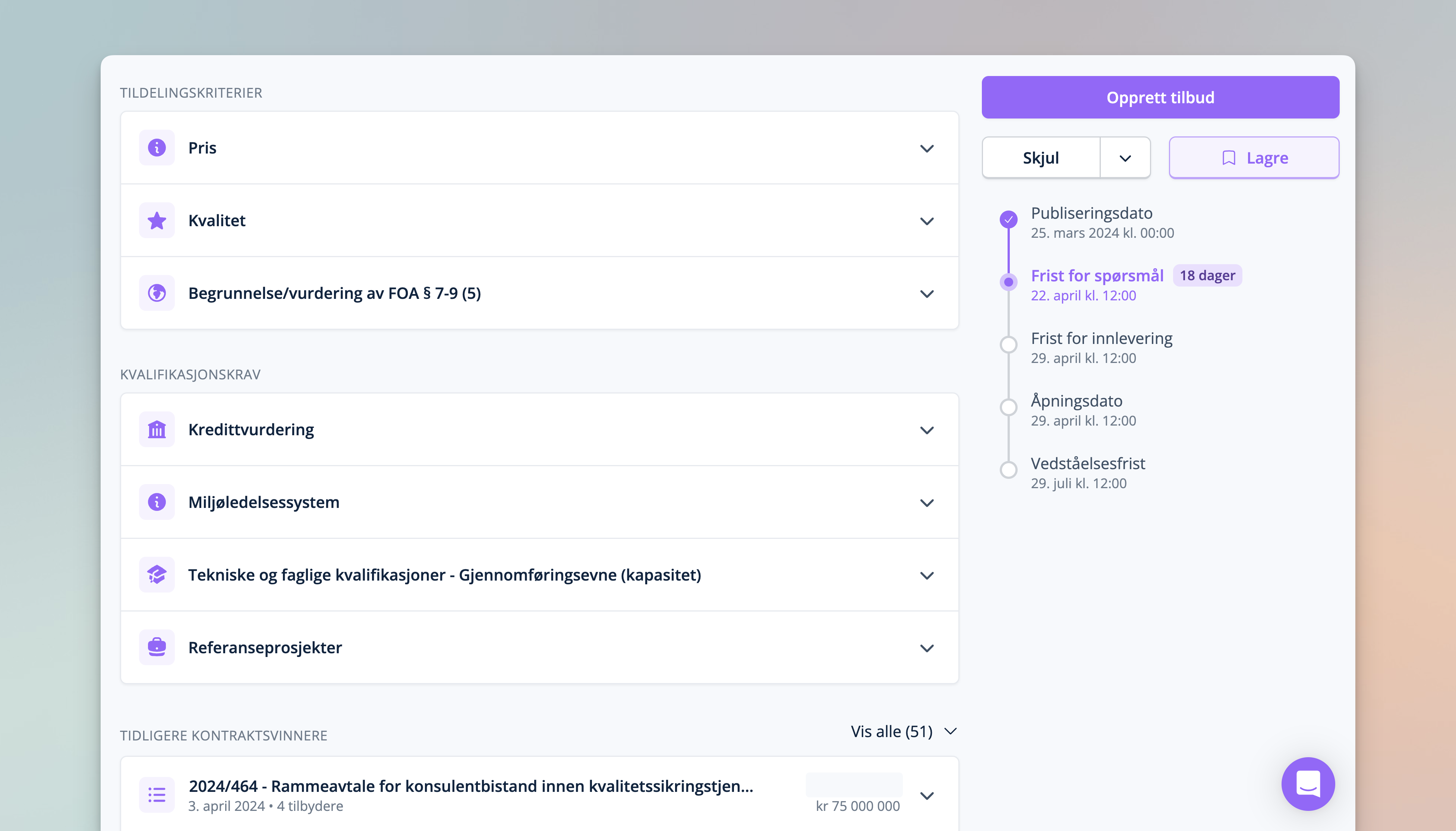The height and width of the screenshot is (831, 1456).
Task: Save tender with the Lagre button
Action: click(x=1253, y=158)
